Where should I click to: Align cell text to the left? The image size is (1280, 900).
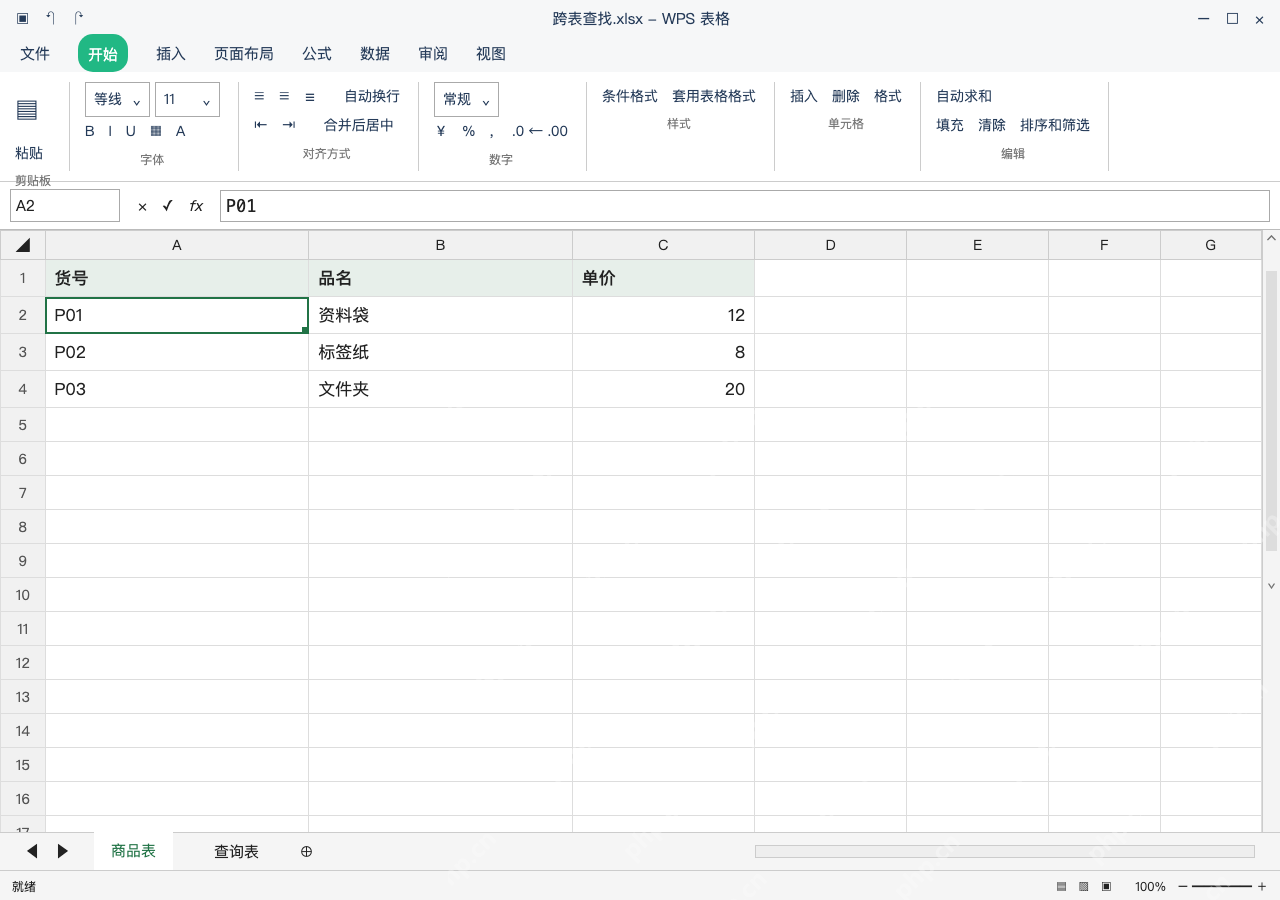259,96
